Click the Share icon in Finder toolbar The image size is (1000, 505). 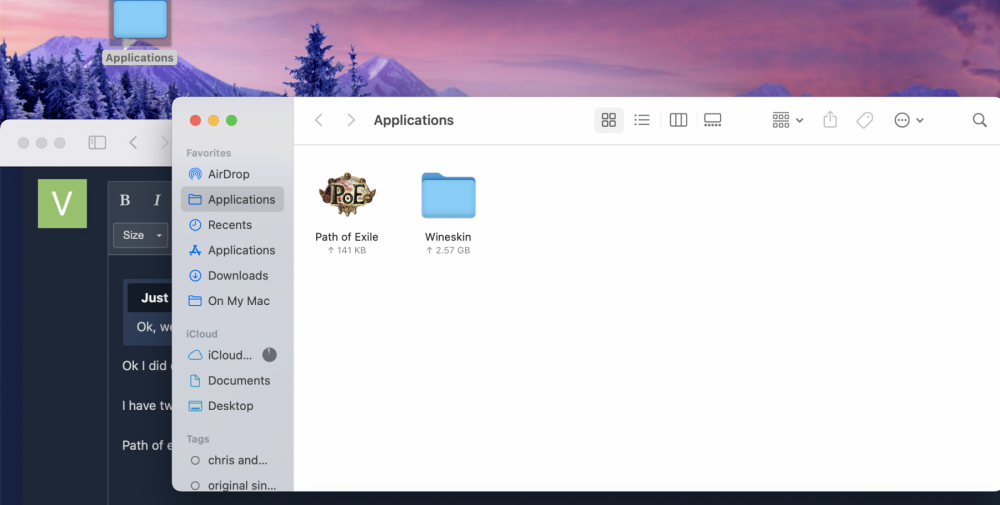coord(830,120)
